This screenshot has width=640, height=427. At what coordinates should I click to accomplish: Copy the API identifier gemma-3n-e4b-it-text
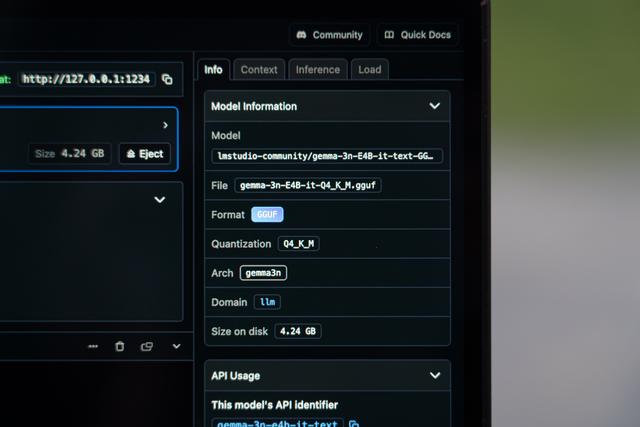pyautogui.click(x=354, y=424)
